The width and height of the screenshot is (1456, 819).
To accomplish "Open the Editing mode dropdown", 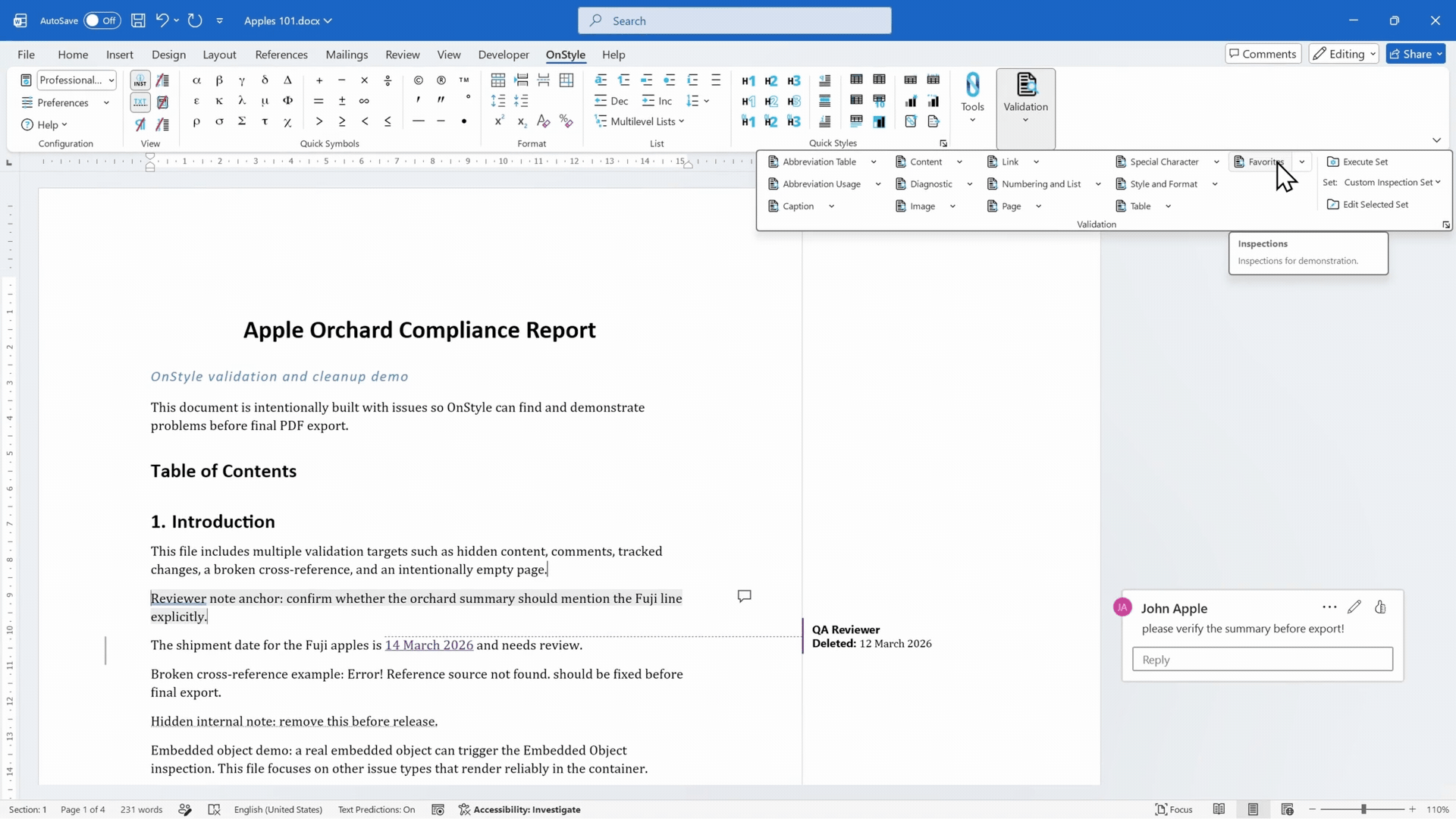I will pyautogui.click(x=1343, y=54).
